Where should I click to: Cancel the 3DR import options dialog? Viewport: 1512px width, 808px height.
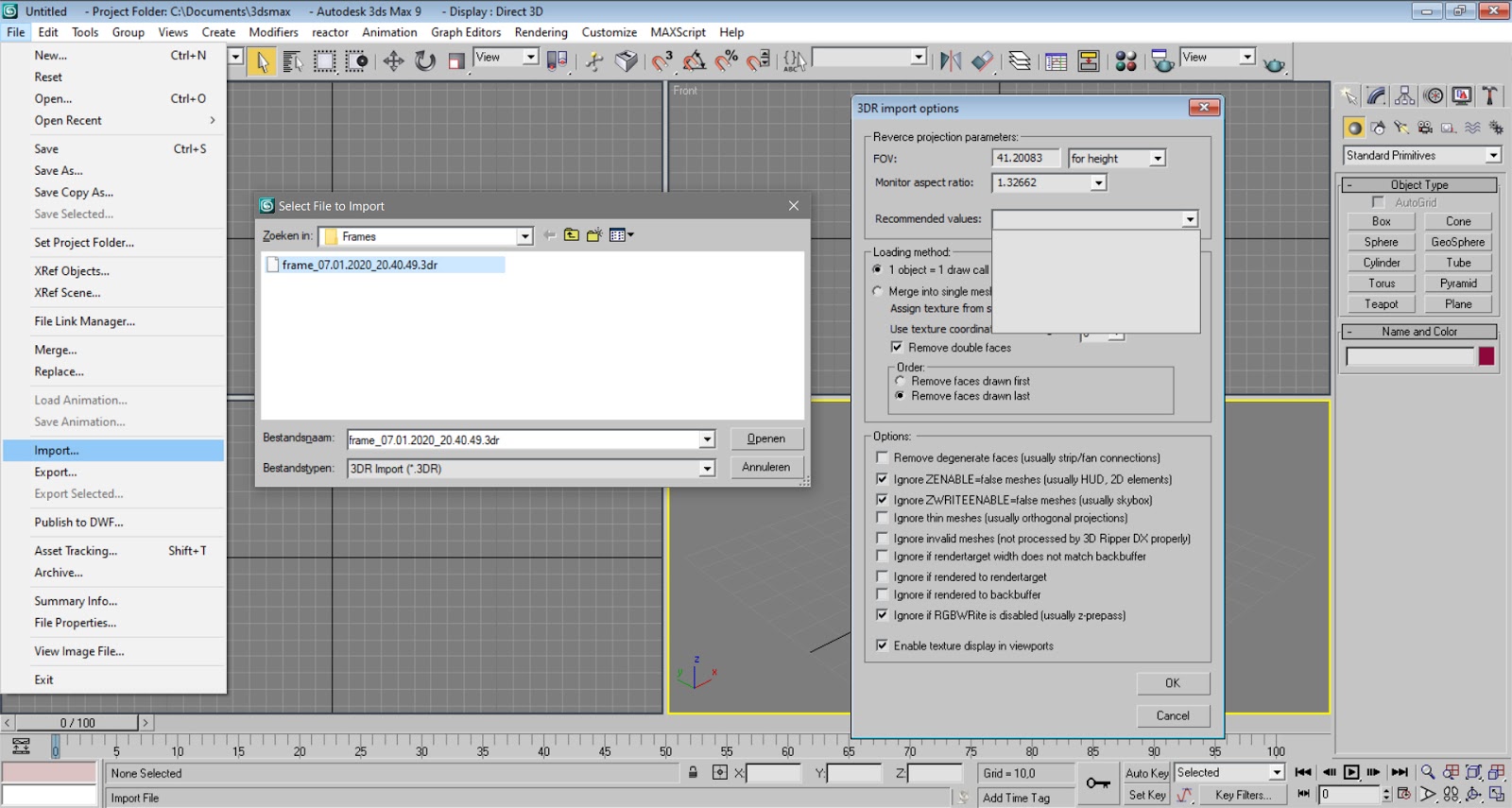(x=1173, y=716)
